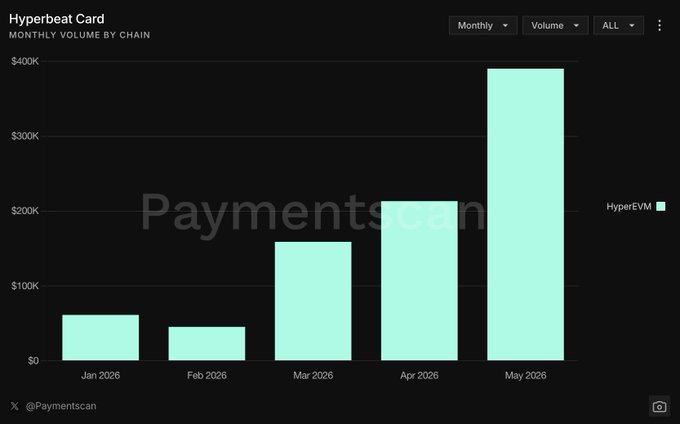Viewport: 680px width, 424px height.
Task: Click the Feb 2026 axis label
Action: click(207, 375)
